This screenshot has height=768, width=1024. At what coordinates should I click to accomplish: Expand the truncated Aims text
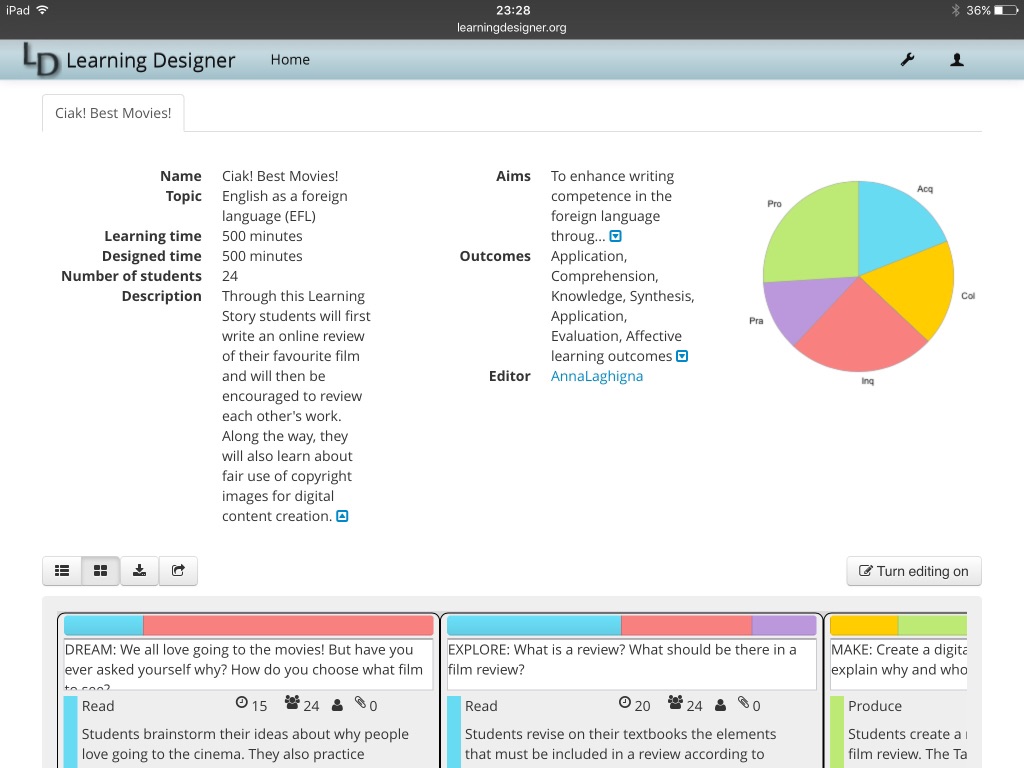[x=616, y=237]
